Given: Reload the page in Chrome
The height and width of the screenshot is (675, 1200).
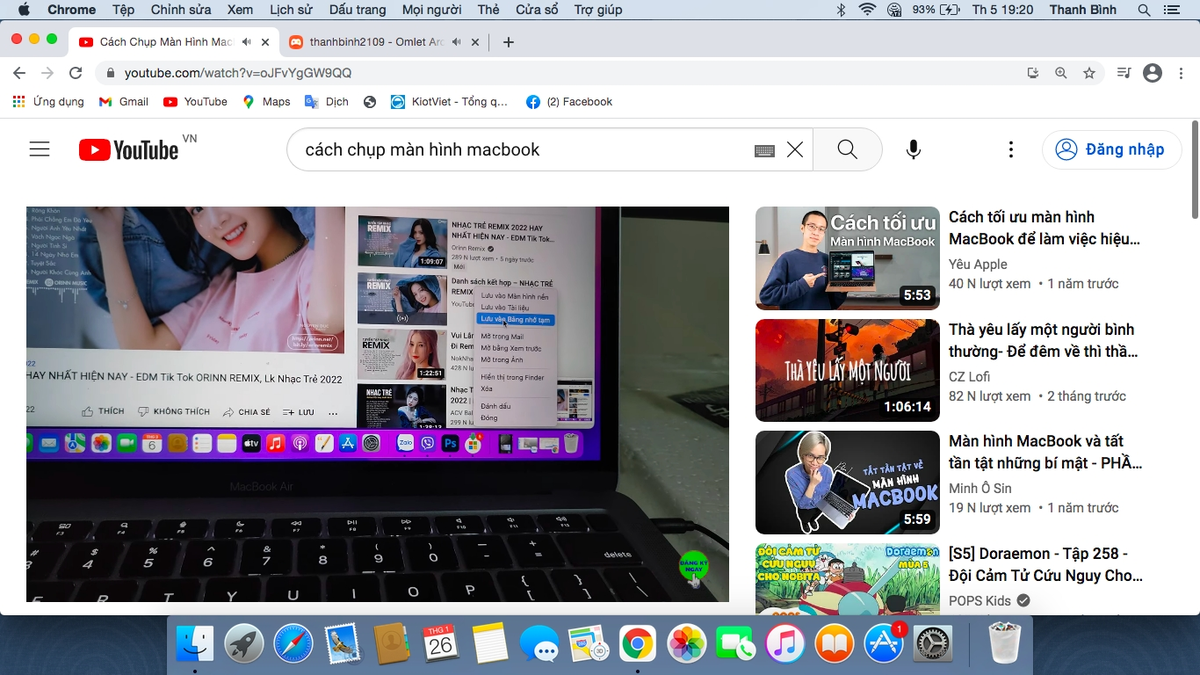Looking at the screenshot, I should tap(75, 73).
